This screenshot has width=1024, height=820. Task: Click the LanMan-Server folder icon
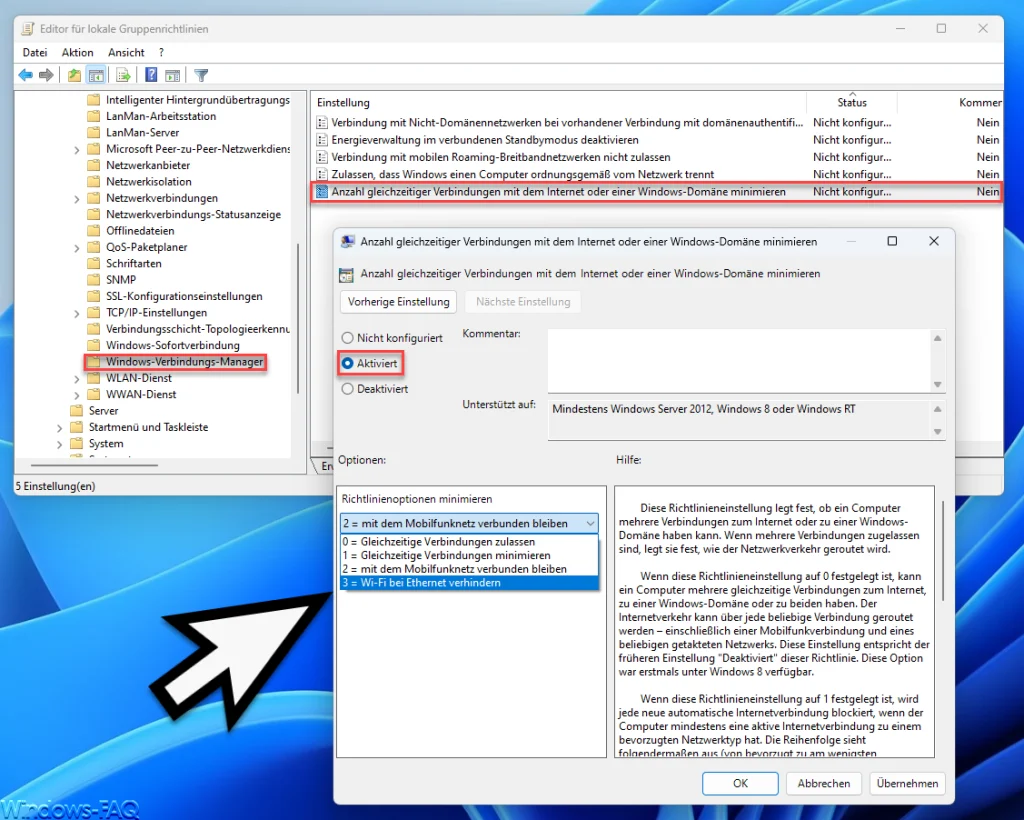[94, 133]
